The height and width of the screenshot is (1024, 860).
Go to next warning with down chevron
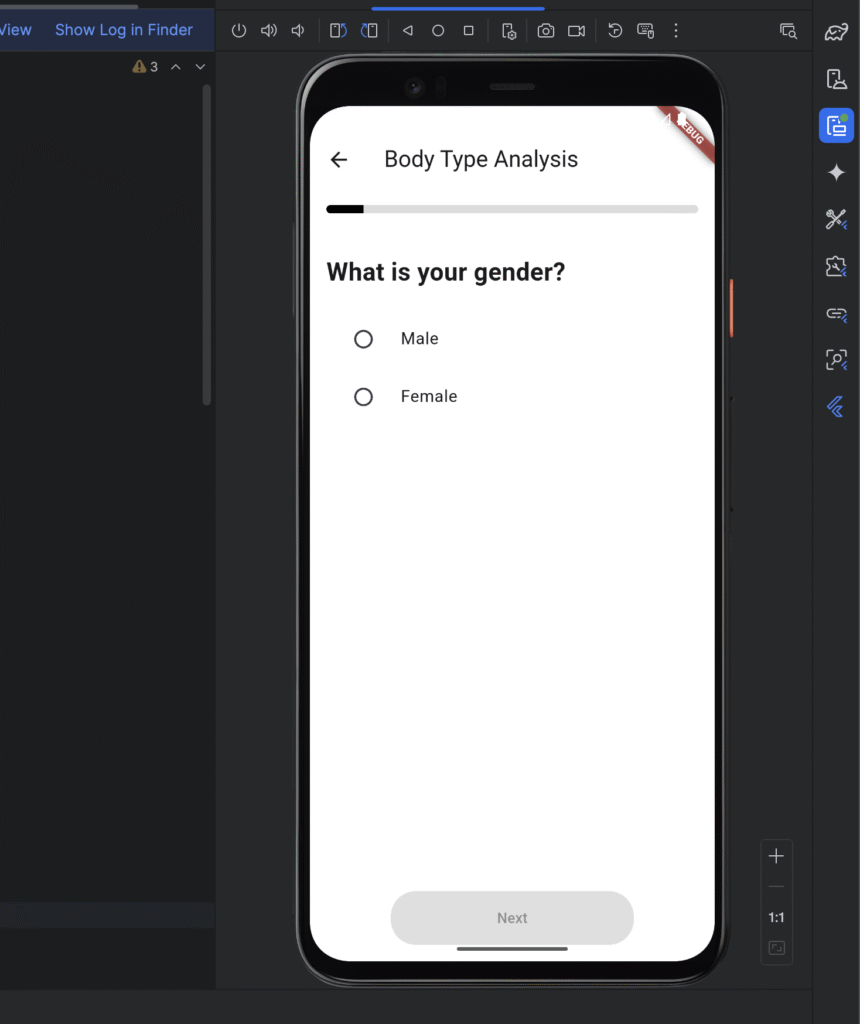200,67
